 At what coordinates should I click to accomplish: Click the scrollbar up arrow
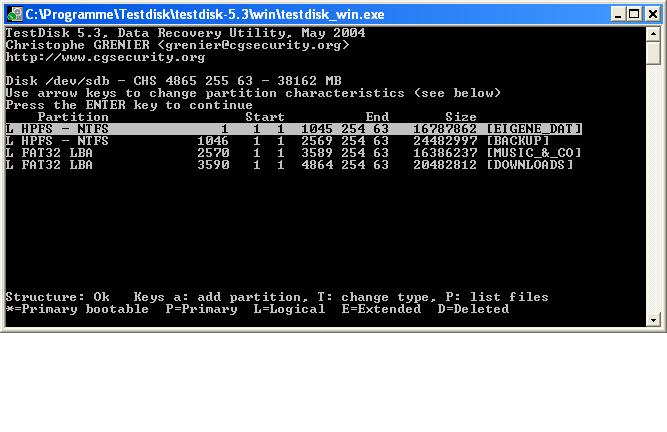[653, 34]
